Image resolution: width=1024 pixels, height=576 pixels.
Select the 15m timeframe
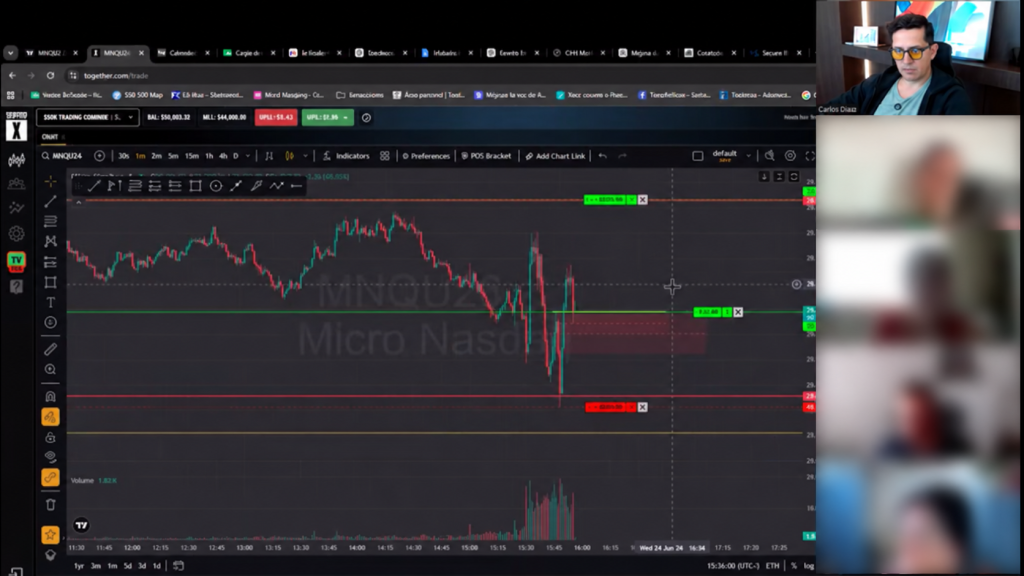(191, 156)
